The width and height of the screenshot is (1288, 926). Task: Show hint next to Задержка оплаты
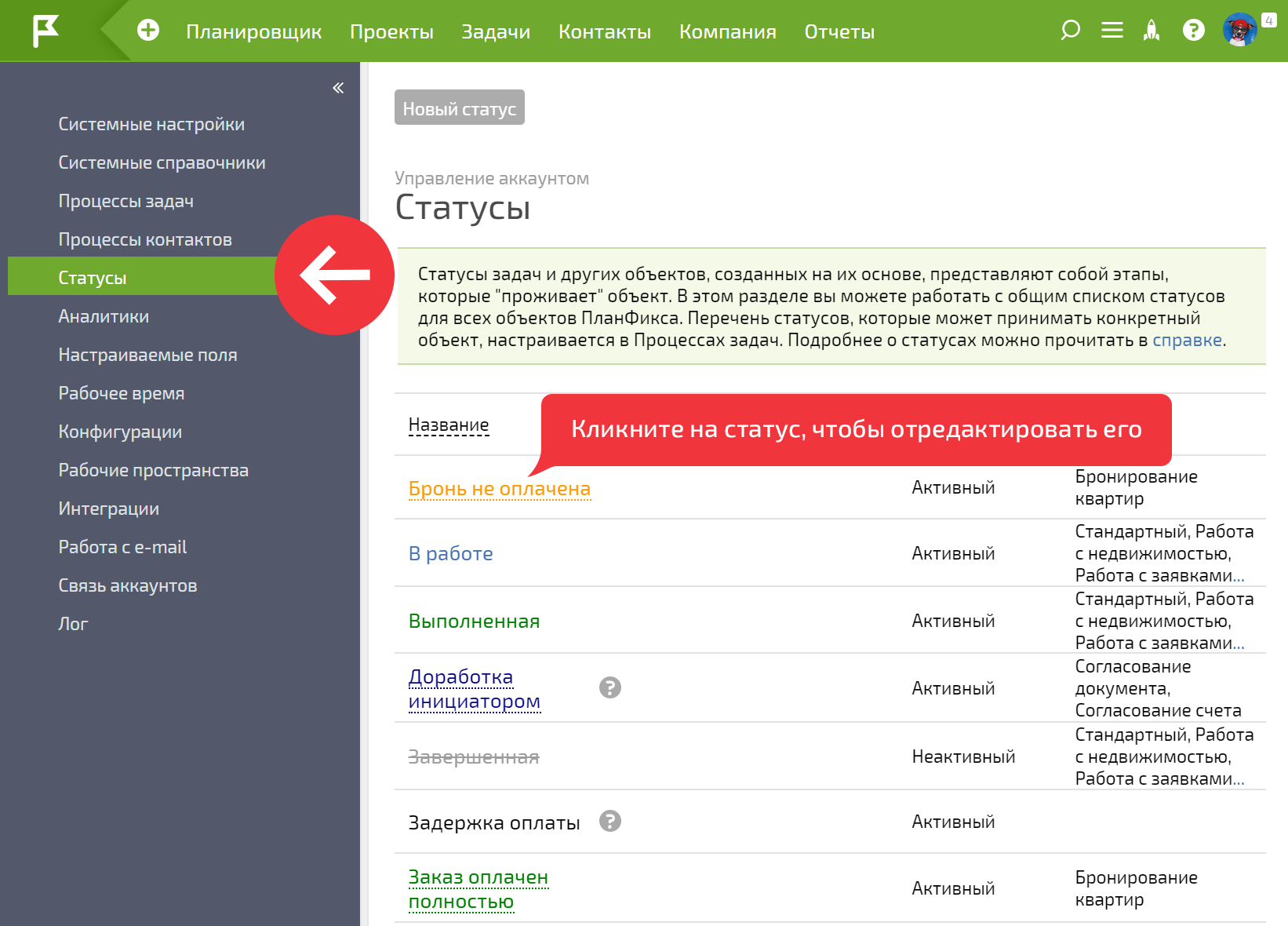[x=610, y=821]
